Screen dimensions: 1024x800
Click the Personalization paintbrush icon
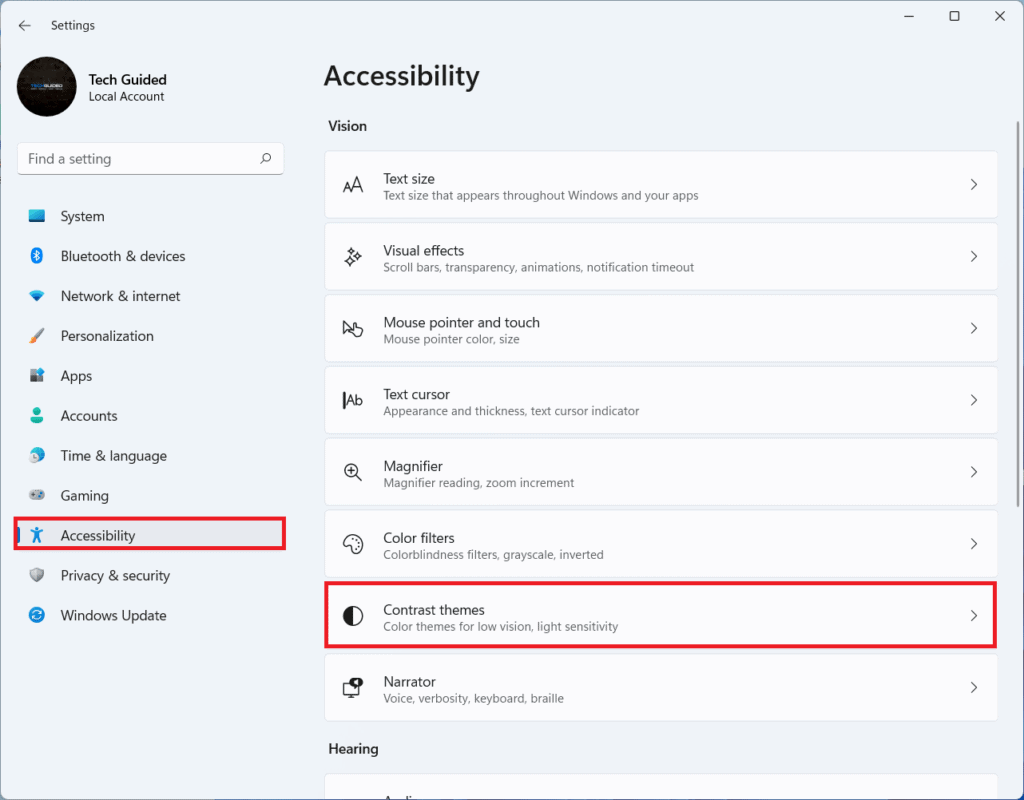(37, 336)
